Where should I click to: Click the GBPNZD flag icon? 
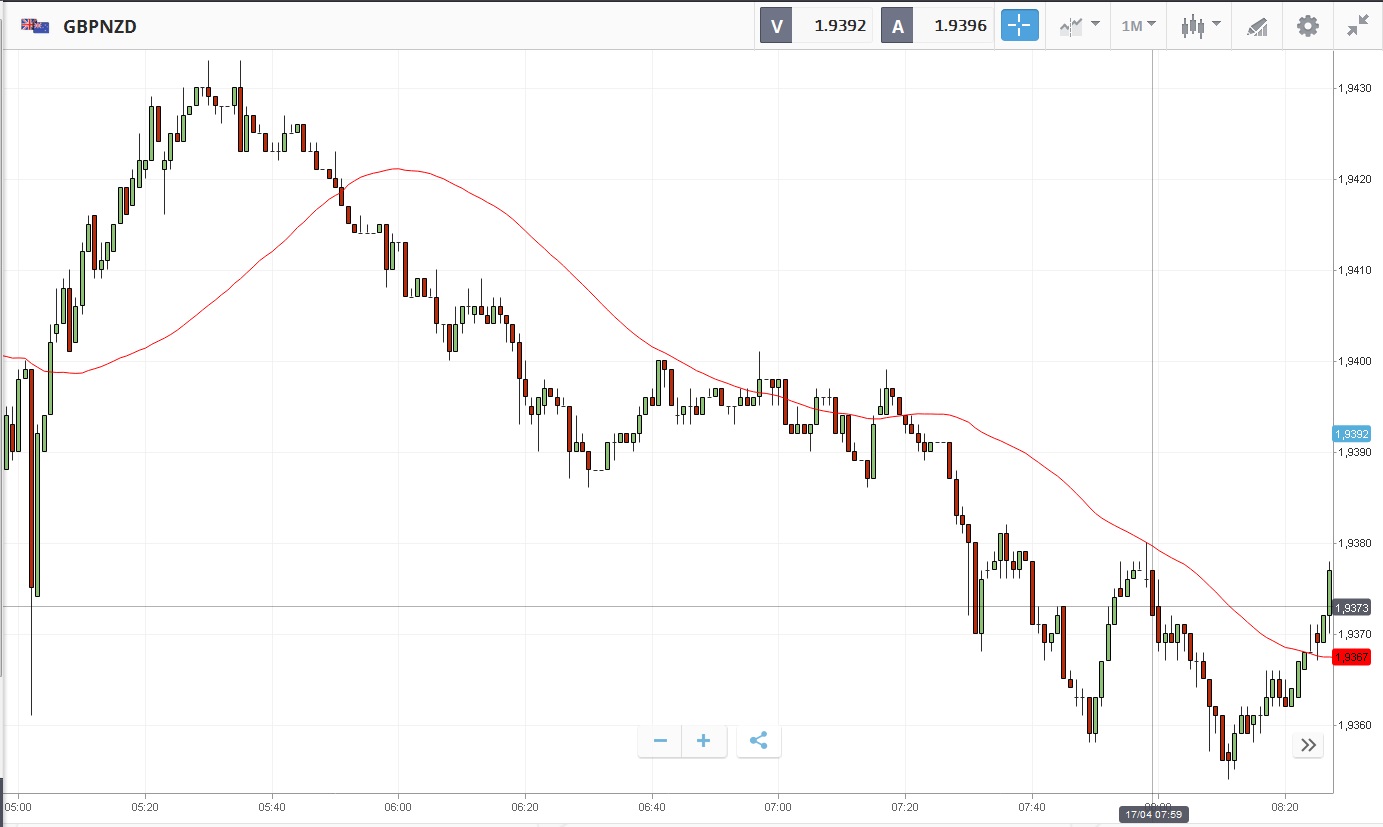pyautogui.click(x=36, y=26)
